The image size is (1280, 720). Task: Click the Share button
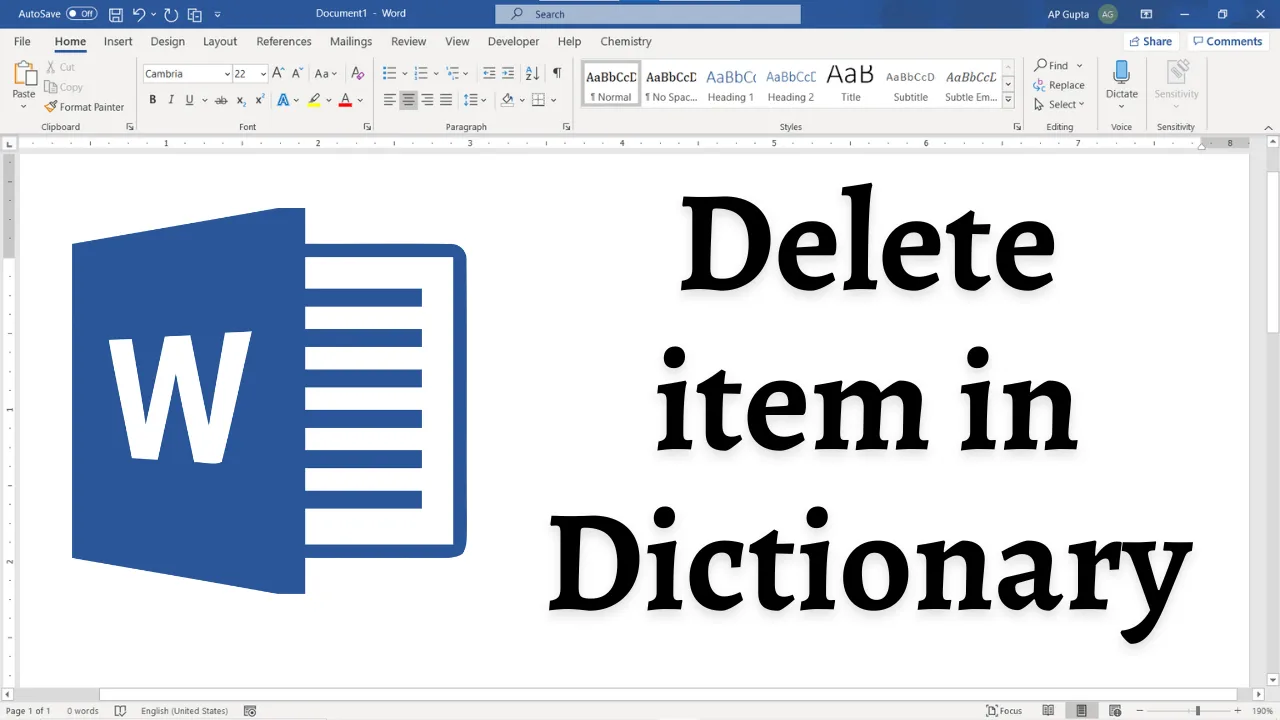pos(1150,41)
